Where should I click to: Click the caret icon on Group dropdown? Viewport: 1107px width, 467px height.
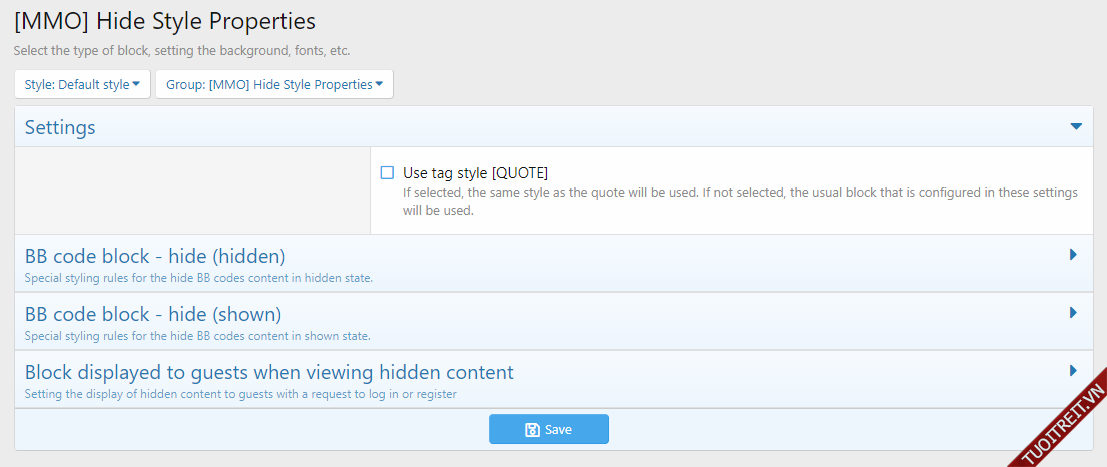tap(379, 84)
